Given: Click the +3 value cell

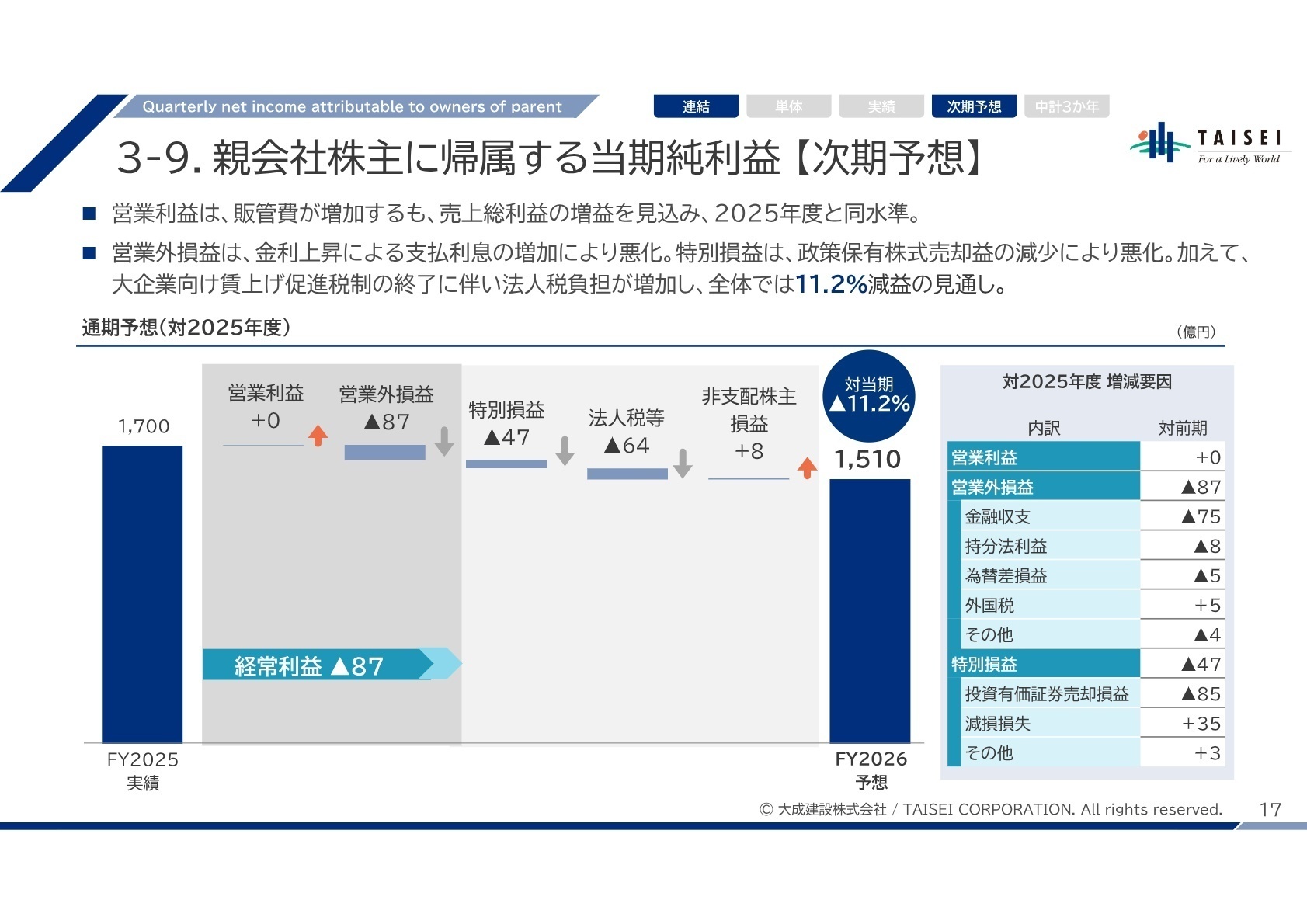Looking at the screenshot, I should [1183, 752].
